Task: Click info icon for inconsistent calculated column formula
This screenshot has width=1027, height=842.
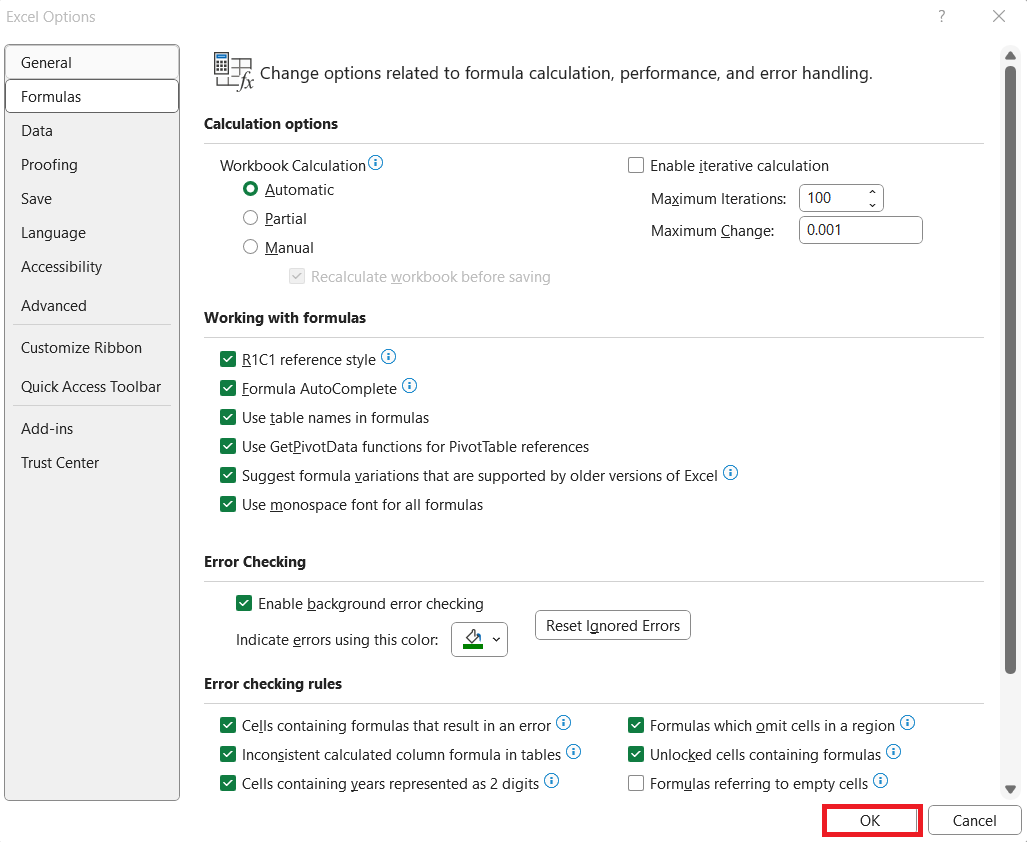Action: coord(574,752)
